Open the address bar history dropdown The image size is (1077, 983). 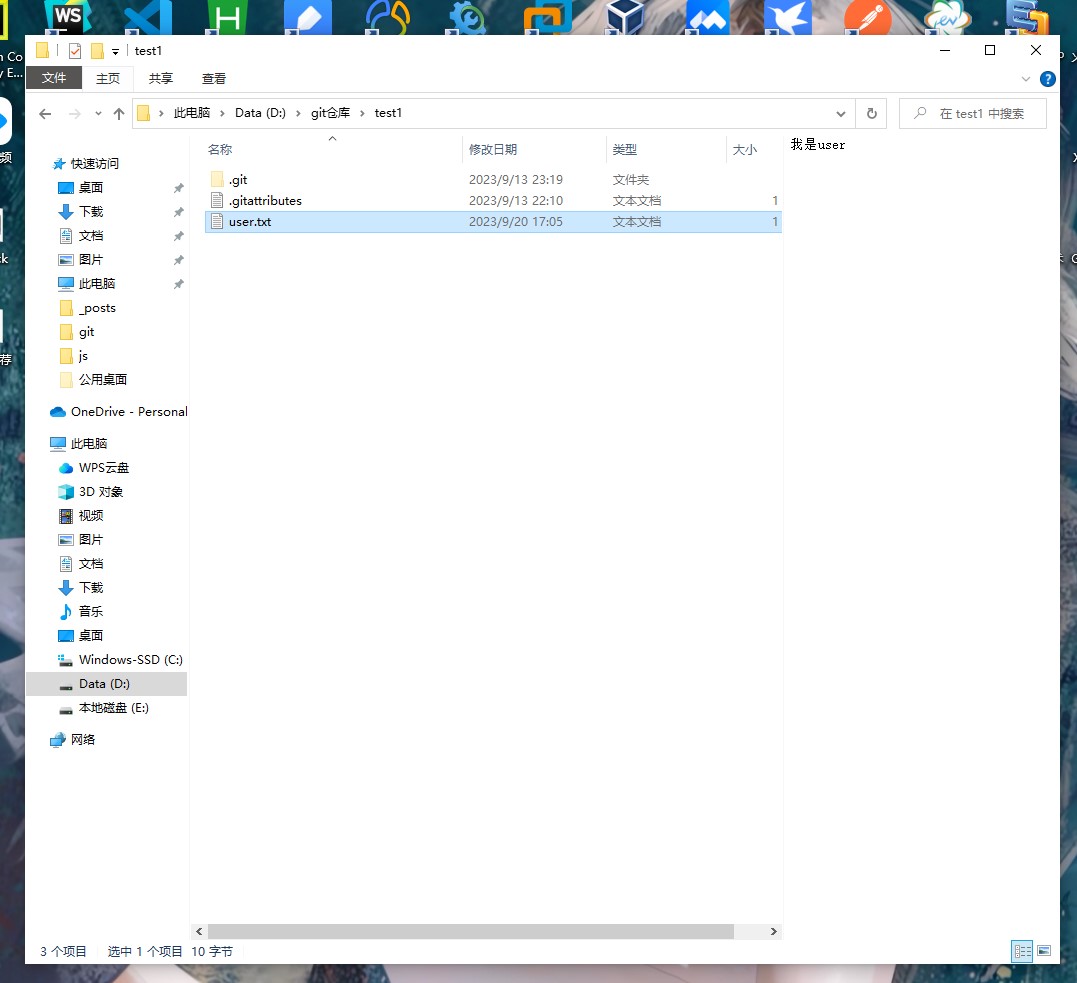[x=841, y=114]
